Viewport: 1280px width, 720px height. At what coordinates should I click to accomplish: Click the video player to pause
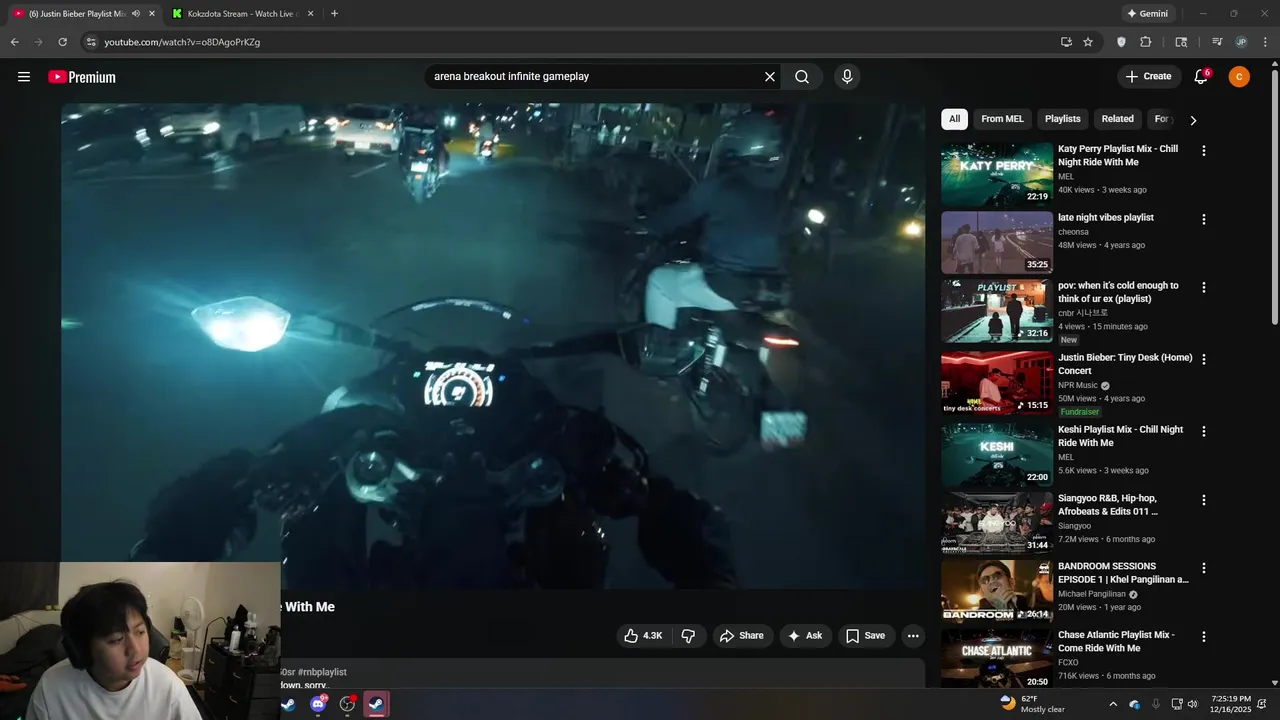[493, 346]
